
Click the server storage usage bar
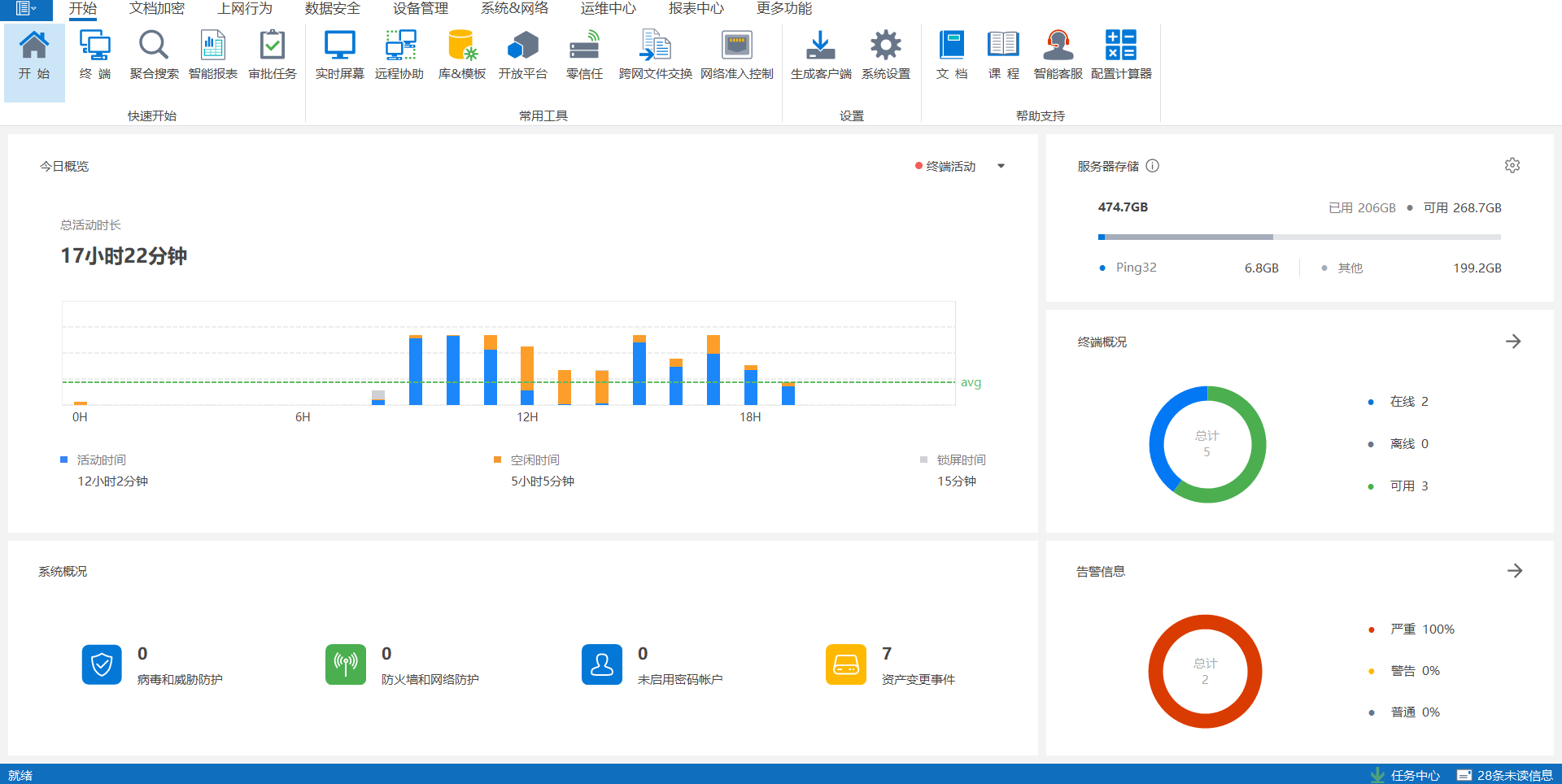(x=1298, y=237)
